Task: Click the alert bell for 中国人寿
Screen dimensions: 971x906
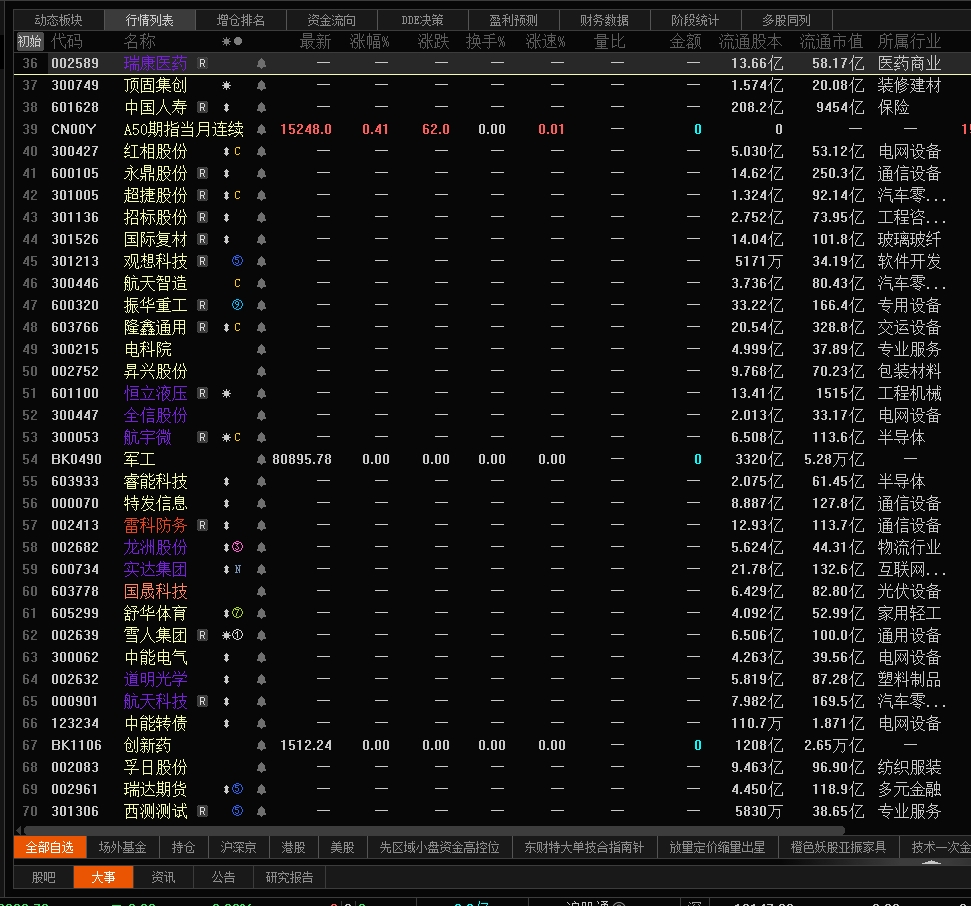Action: click(x=261, y=107)
